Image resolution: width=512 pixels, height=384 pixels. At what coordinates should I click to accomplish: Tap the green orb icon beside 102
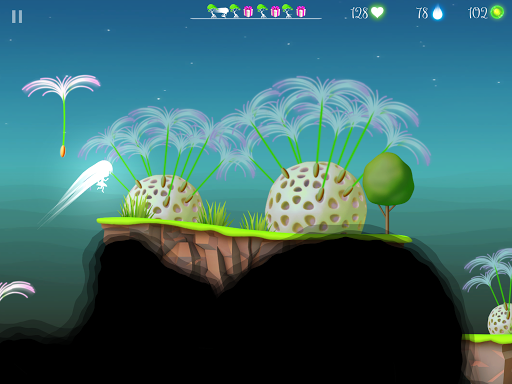click(497, 13)
